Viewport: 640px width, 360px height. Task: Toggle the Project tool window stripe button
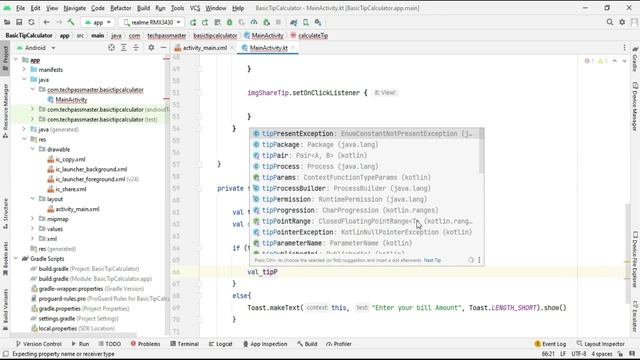pyautogui.click(x=5, y=59)
